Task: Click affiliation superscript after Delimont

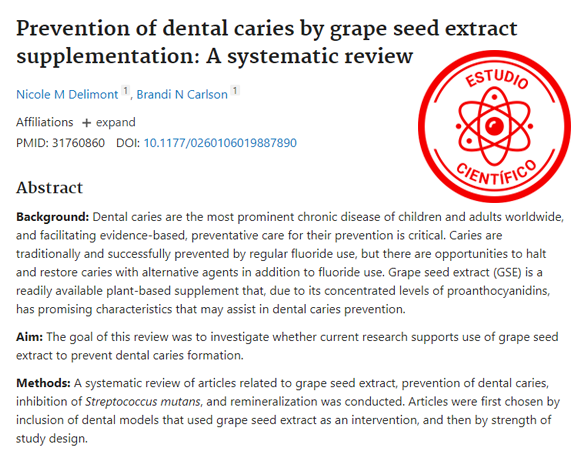Action: [125, 90]
